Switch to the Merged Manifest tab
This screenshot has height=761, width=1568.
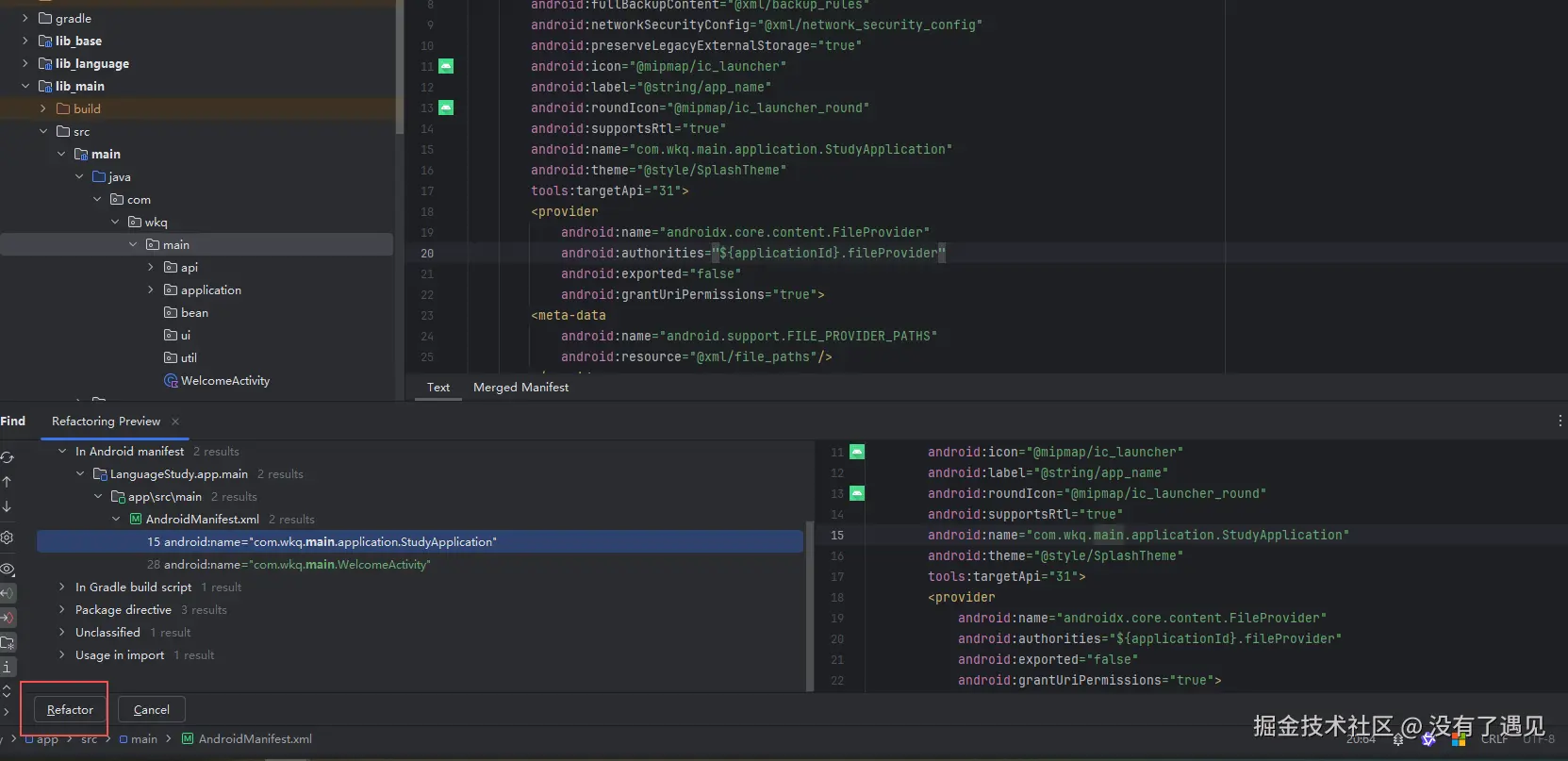(x=520, y=388)
